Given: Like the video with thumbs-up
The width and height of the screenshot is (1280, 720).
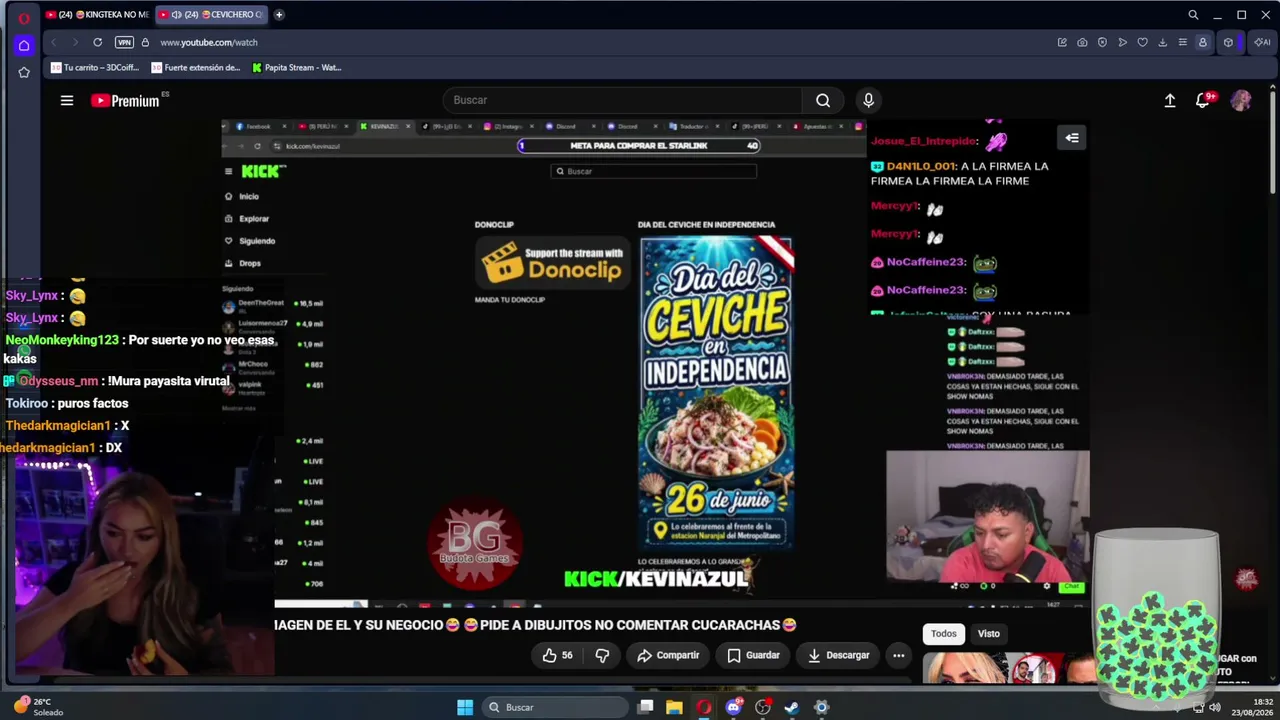Looking at the screenshot, I should 558,655.
